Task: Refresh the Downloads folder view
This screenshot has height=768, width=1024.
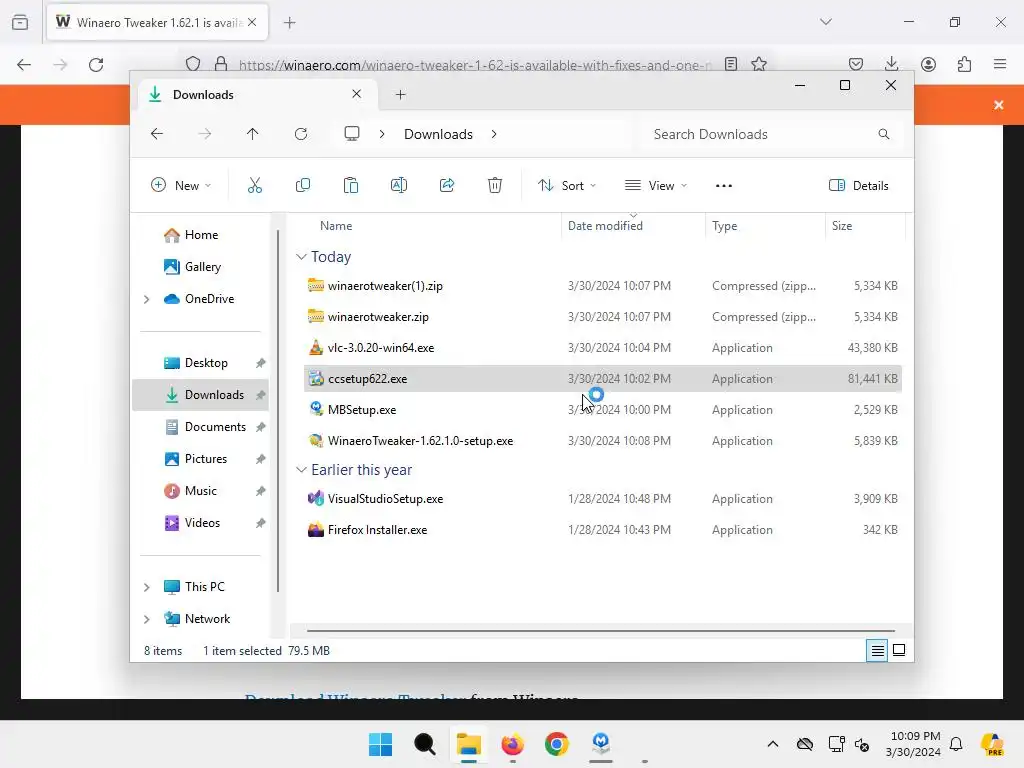Action: pos(300,134)
